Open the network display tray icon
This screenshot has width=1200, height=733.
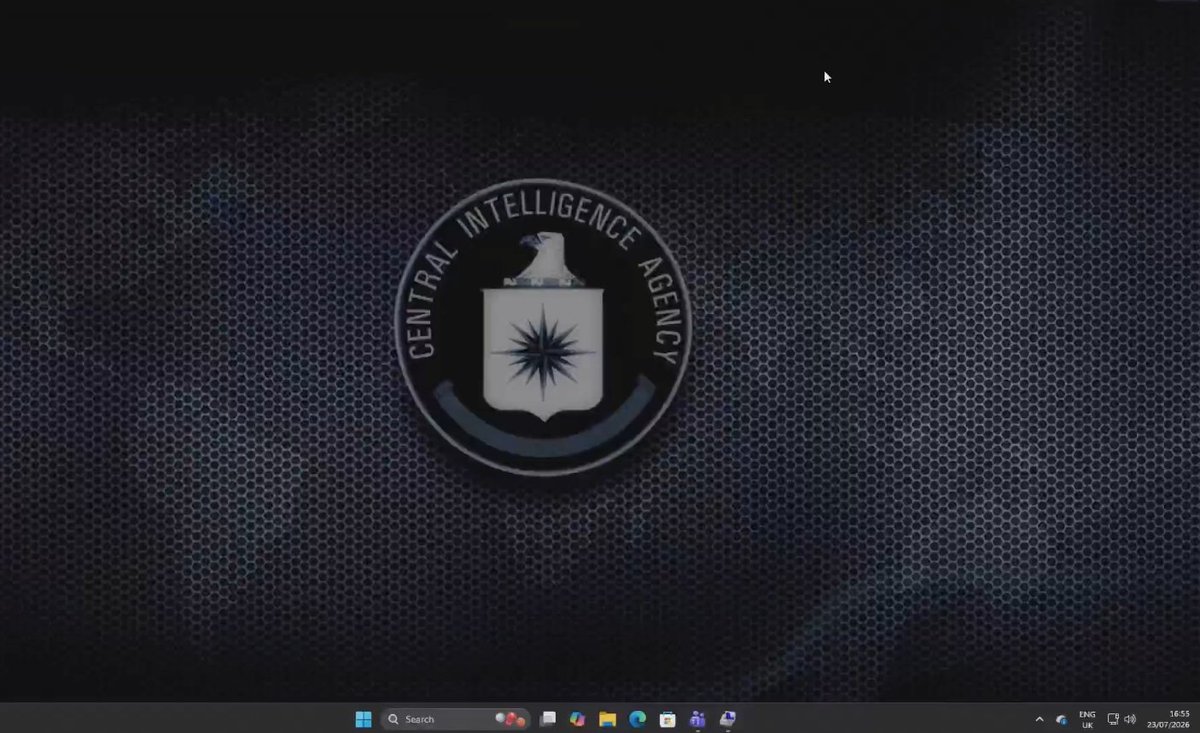click(x=1113, y=719)
